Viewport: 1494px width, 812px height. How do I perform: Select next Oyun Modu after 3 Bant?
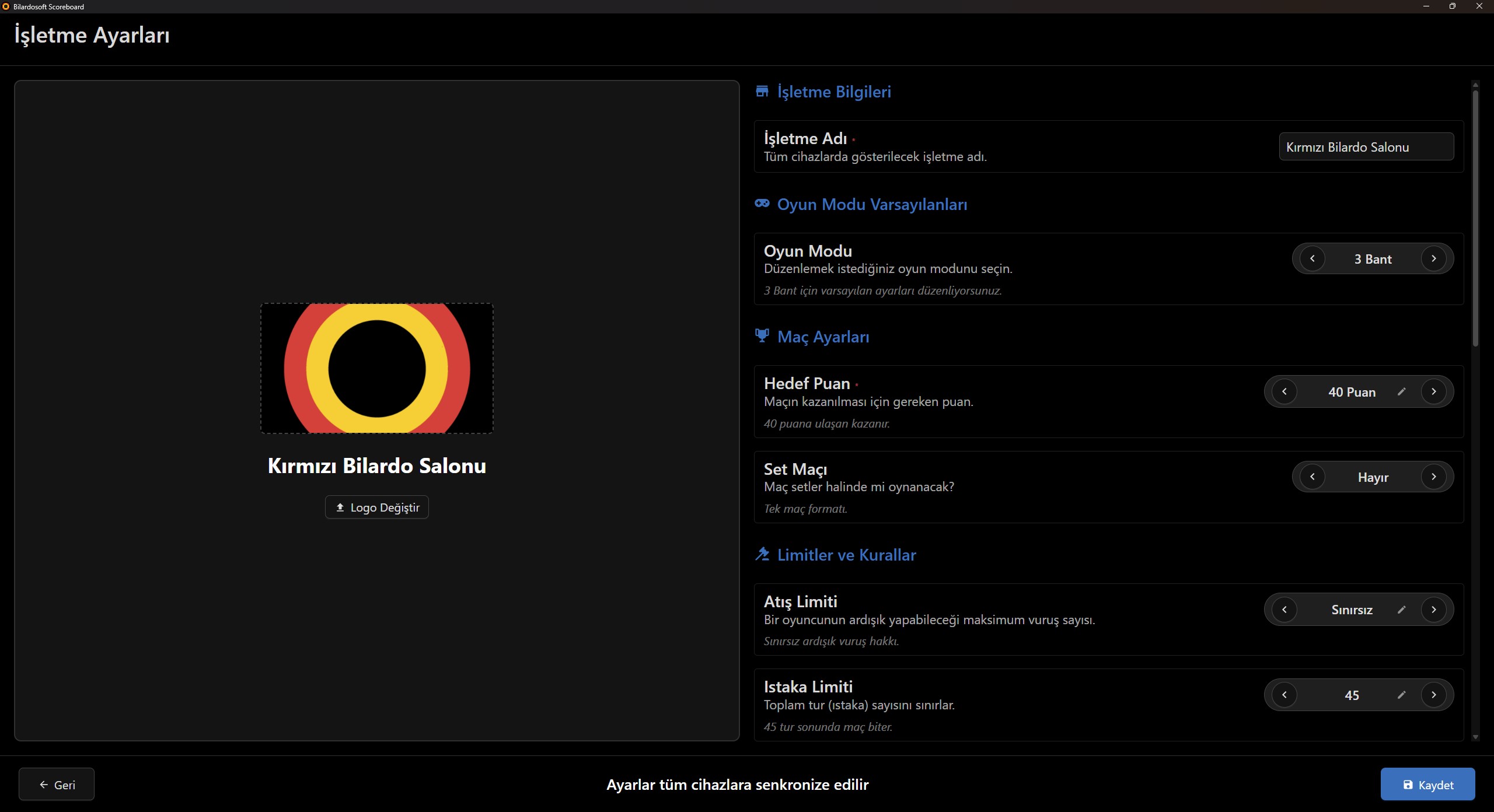pos(1433,258)
